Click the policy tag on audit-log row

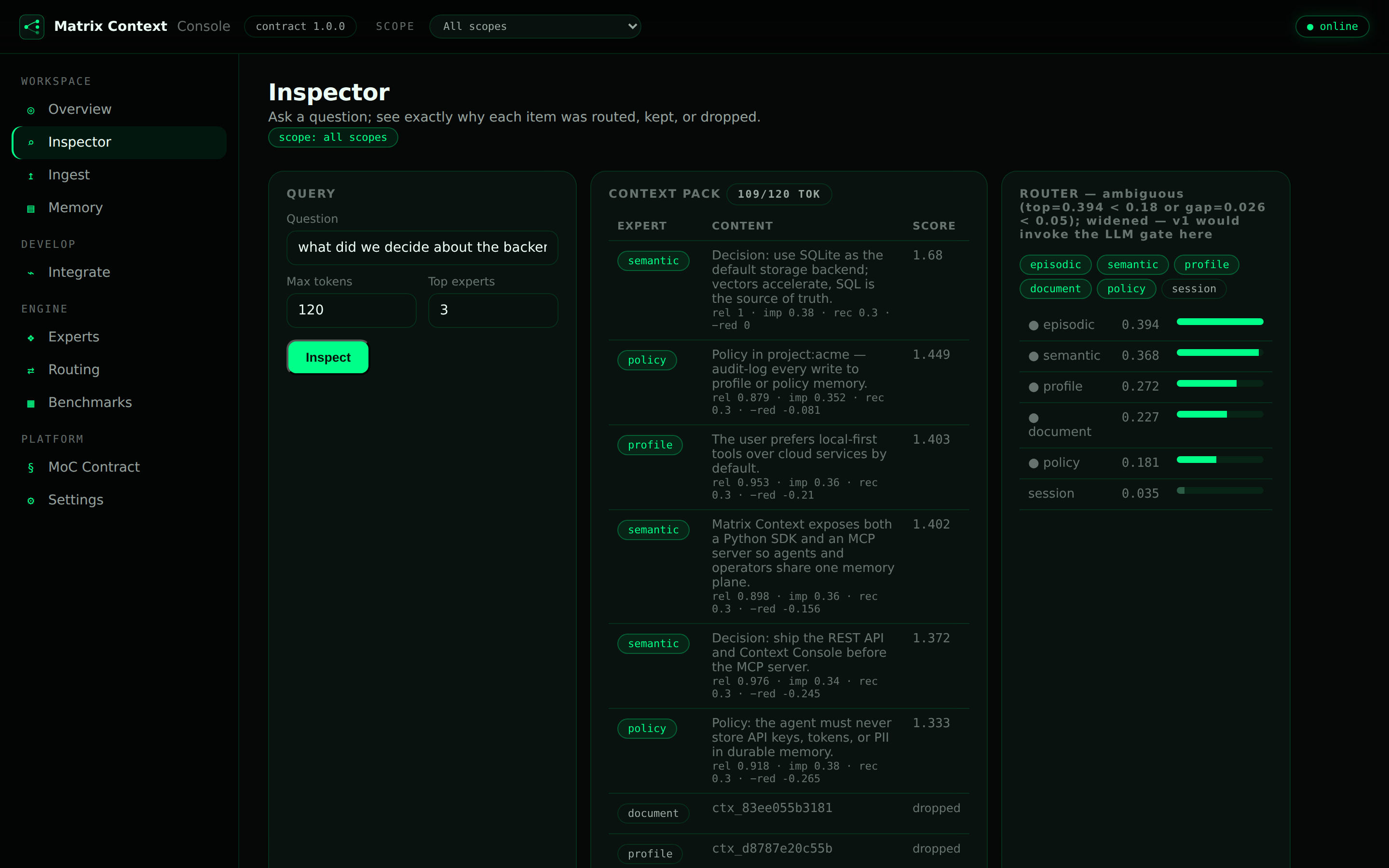[x=647, y=360]
